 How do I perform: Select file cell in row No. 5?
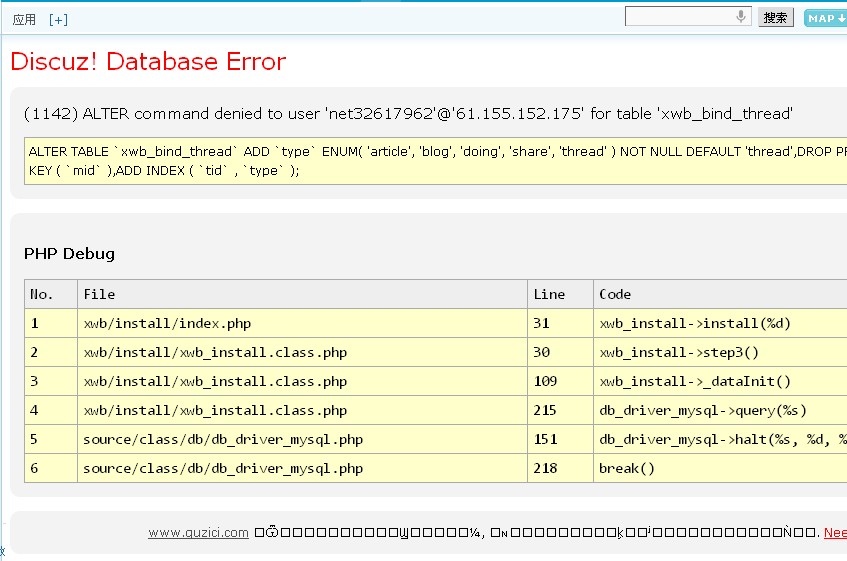click(302, 440)
